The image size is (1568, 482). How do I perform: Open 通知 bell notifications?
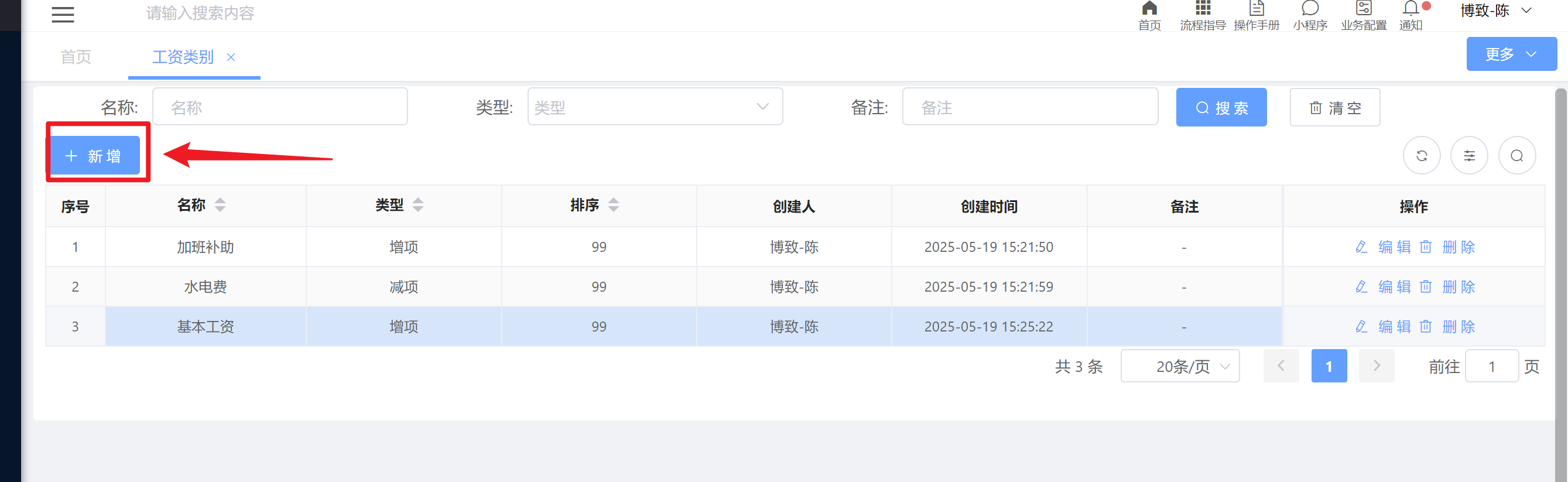[x=1411, y=16]
